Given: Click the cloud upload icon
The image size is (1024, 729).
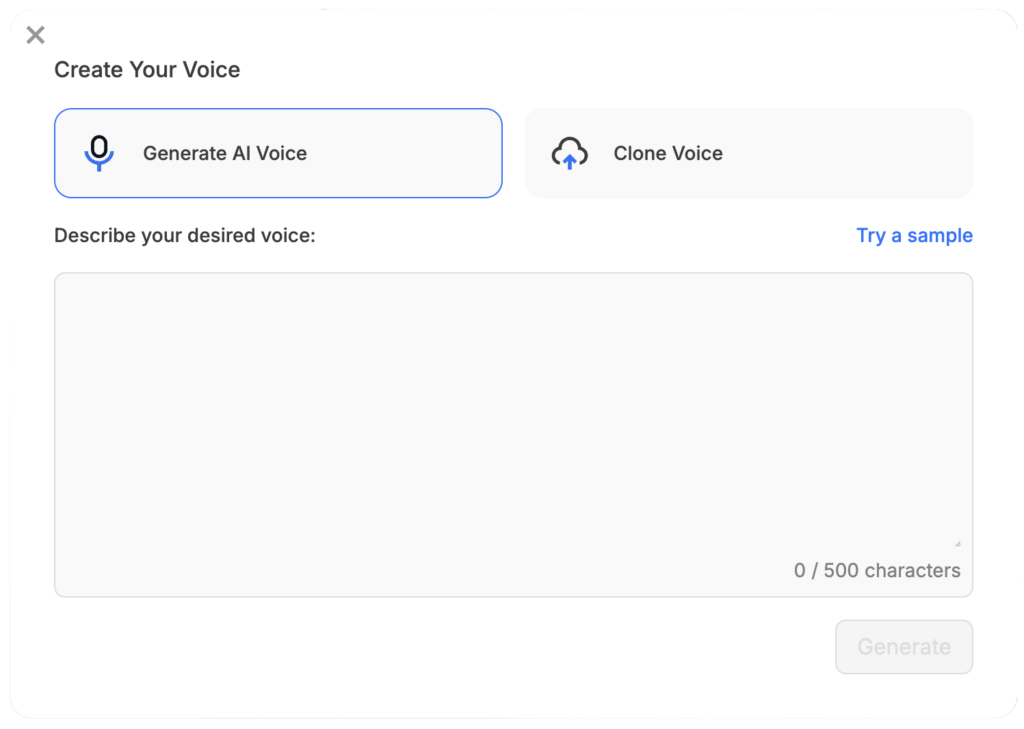Looking at the screenshot, I should pyautogui.click(x=569, y=154).
